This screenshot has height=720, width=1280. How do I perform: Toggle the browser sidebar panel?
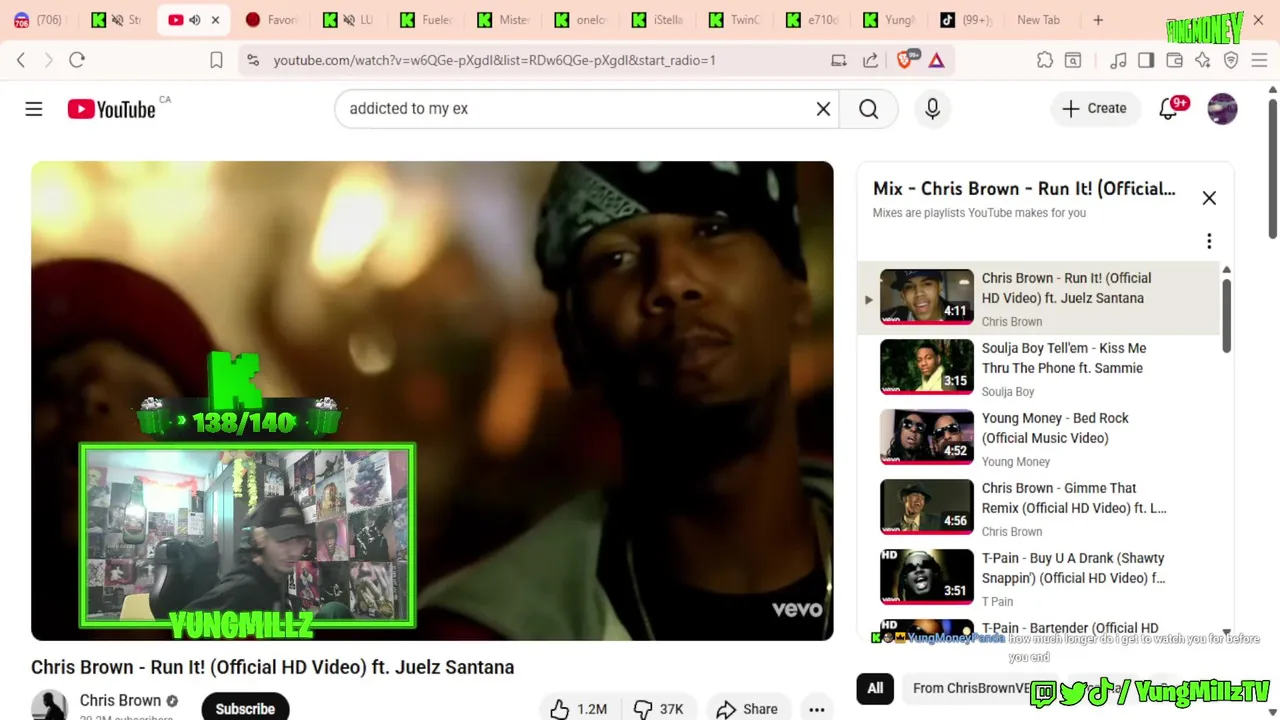pyautogui.click(x=1146, y=60)
